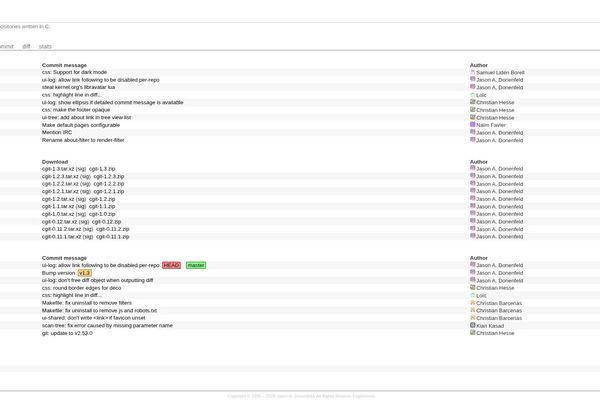Open the (sig) link for cgit-1.2.3.tar.xz

[85, 176]
